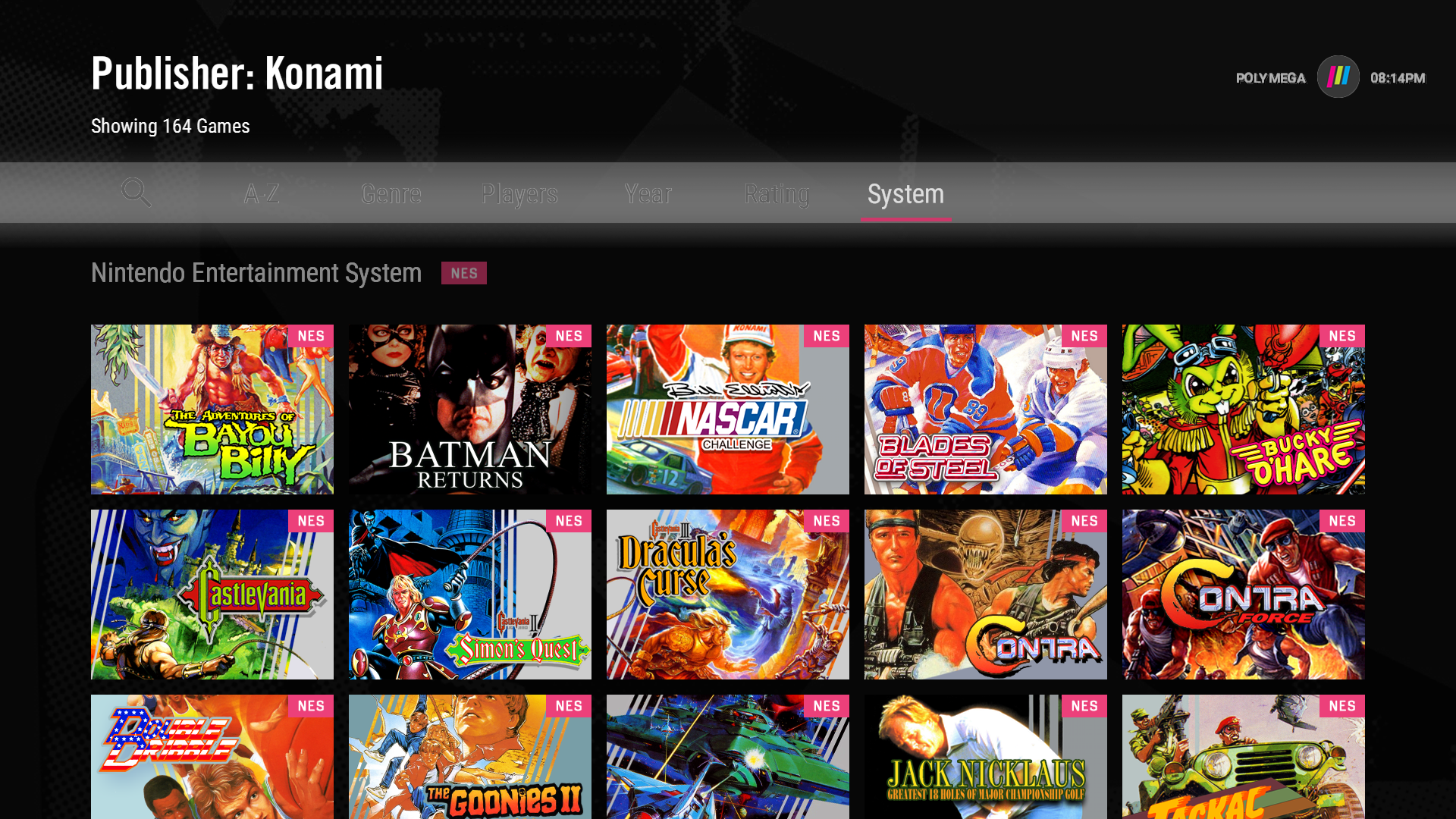
Task: Click the Nintendo Entertainment System heading
Action: 256,273
